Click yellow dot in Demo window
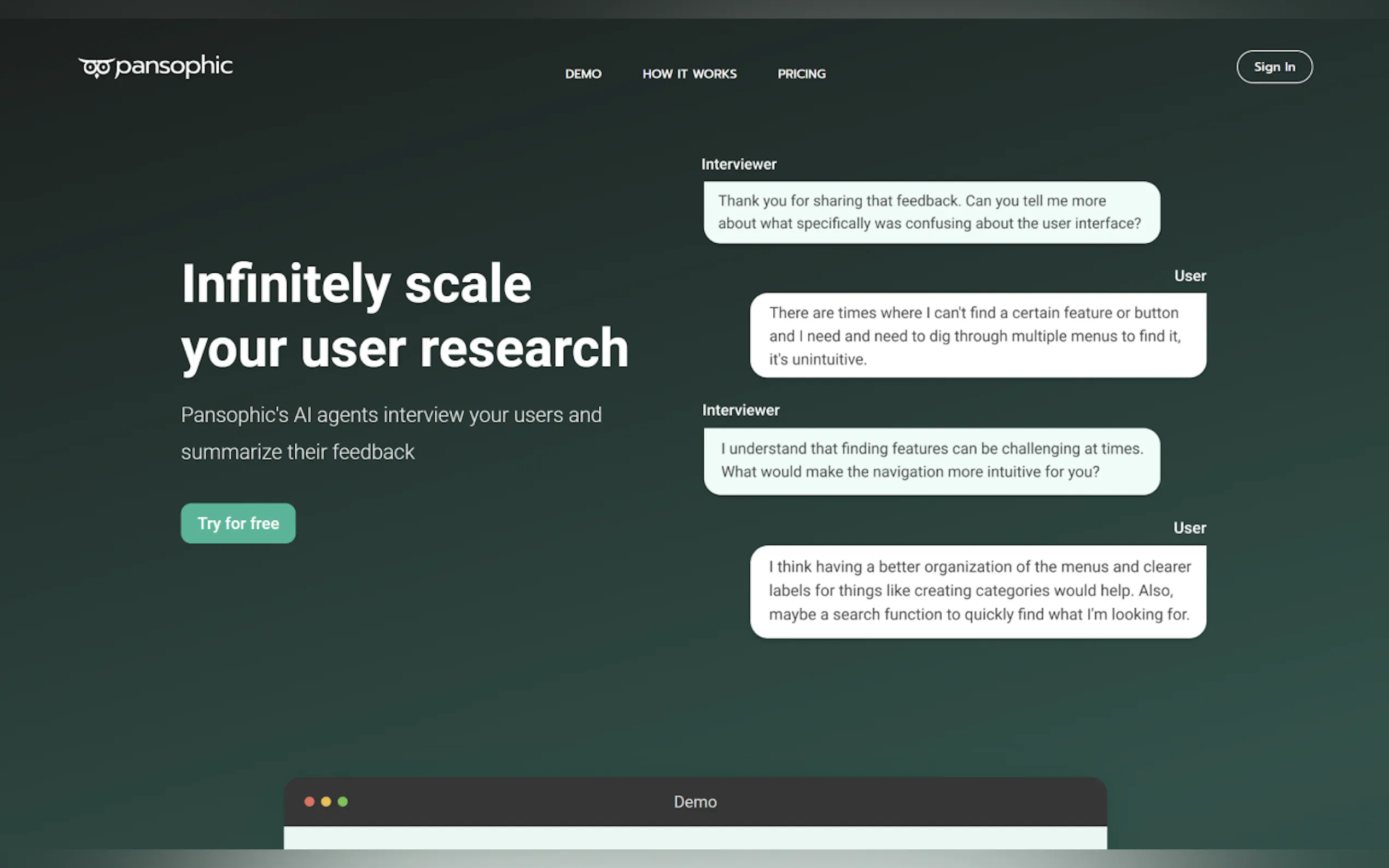Viewport: 1389px width, 868px height. (325, 801)
